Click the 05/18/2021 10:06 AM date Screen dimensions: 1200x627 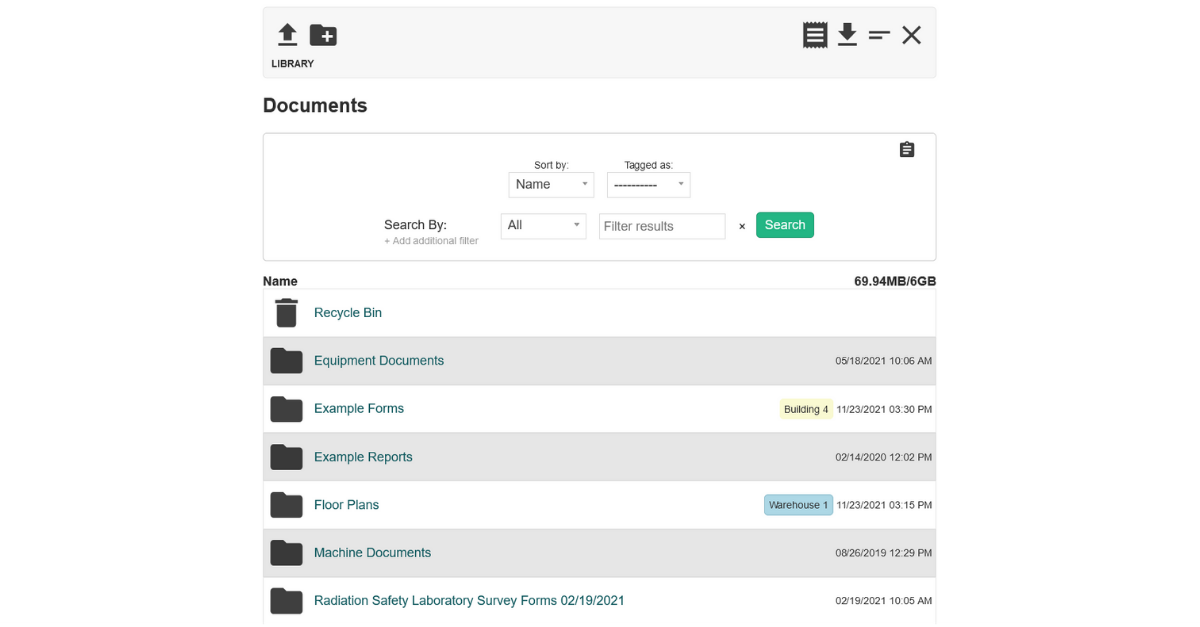884,361
